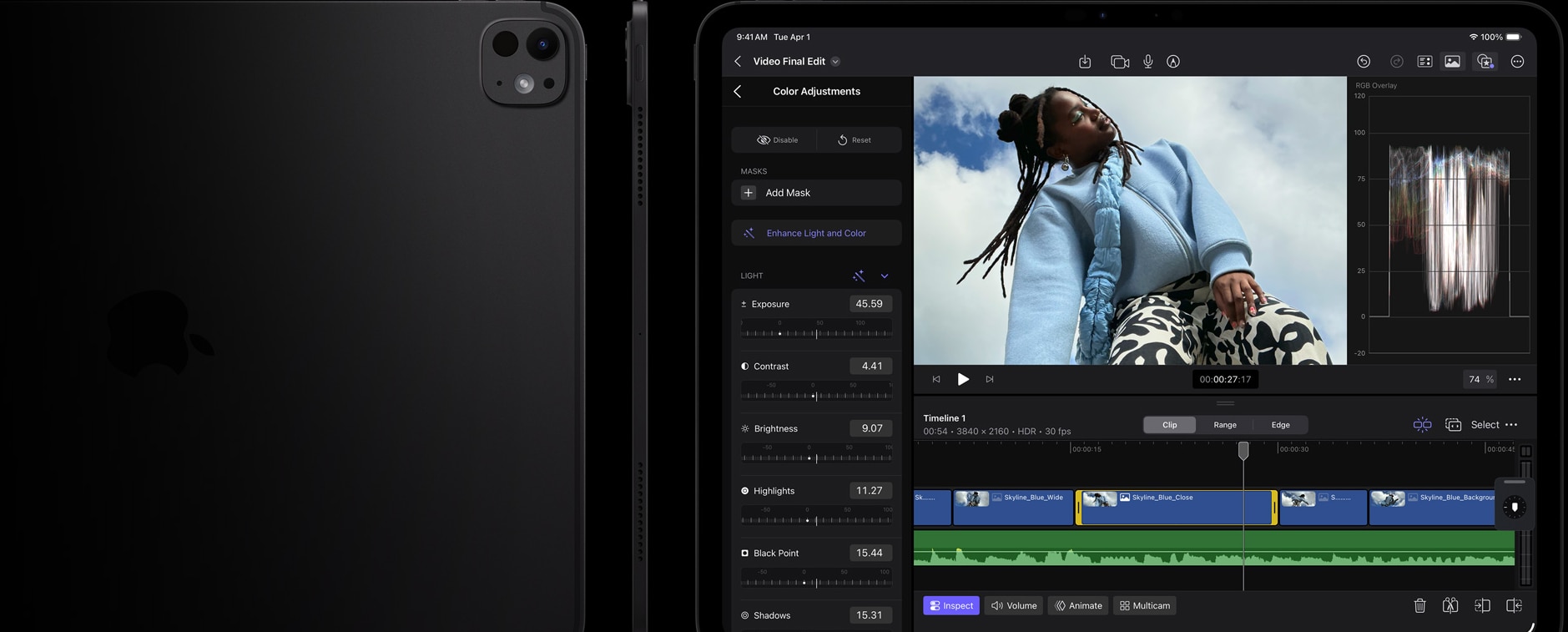
Task: Collapse the Light section chevron
Action: tap(885, 276)
